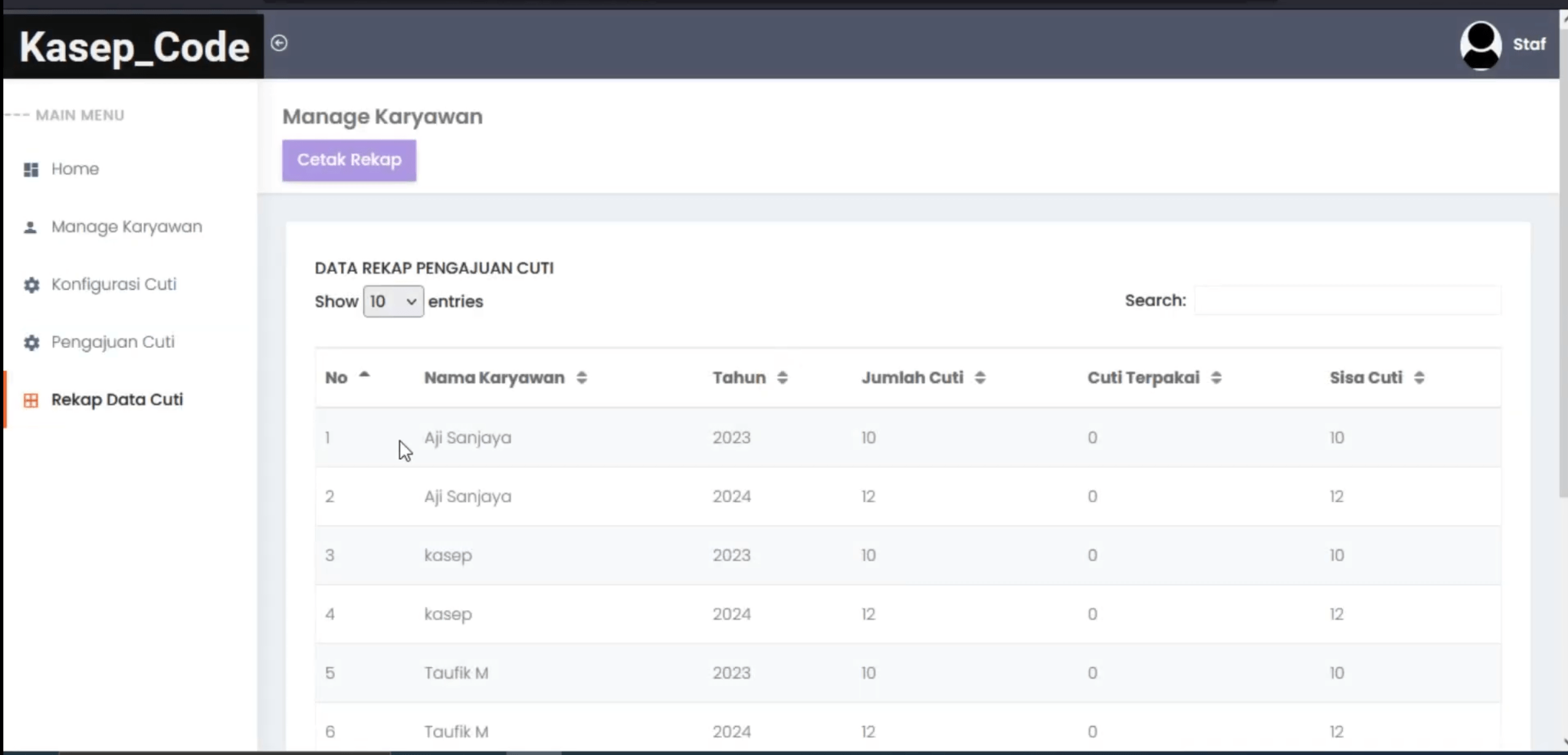1568x755 pixels.
Task: Sort by Nama Karyawan arrows
Action: pyautogui.click(x=582, y=378)
